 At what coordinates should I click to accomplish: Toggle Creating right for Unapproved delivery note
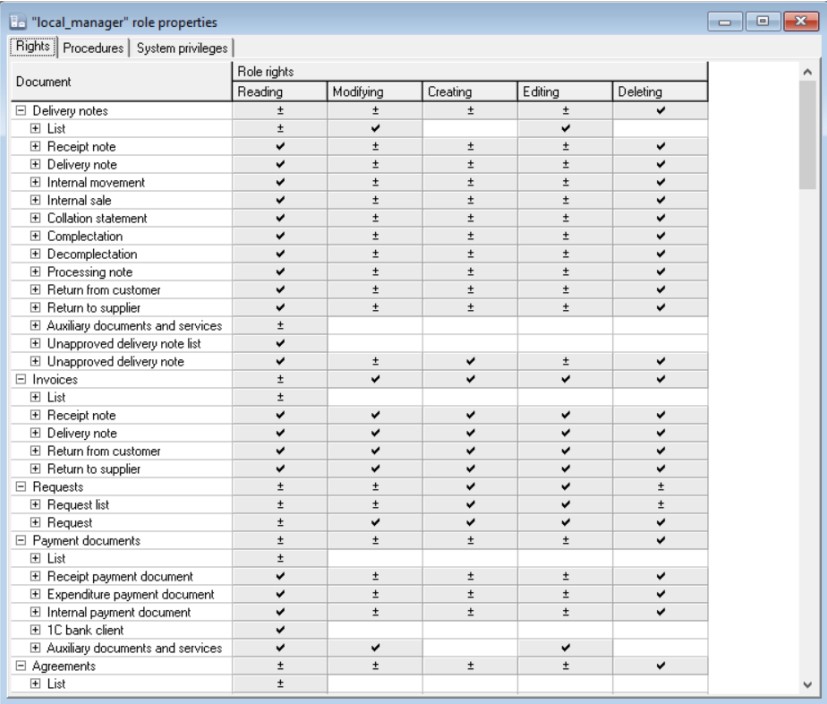click(x=469, y=361)
